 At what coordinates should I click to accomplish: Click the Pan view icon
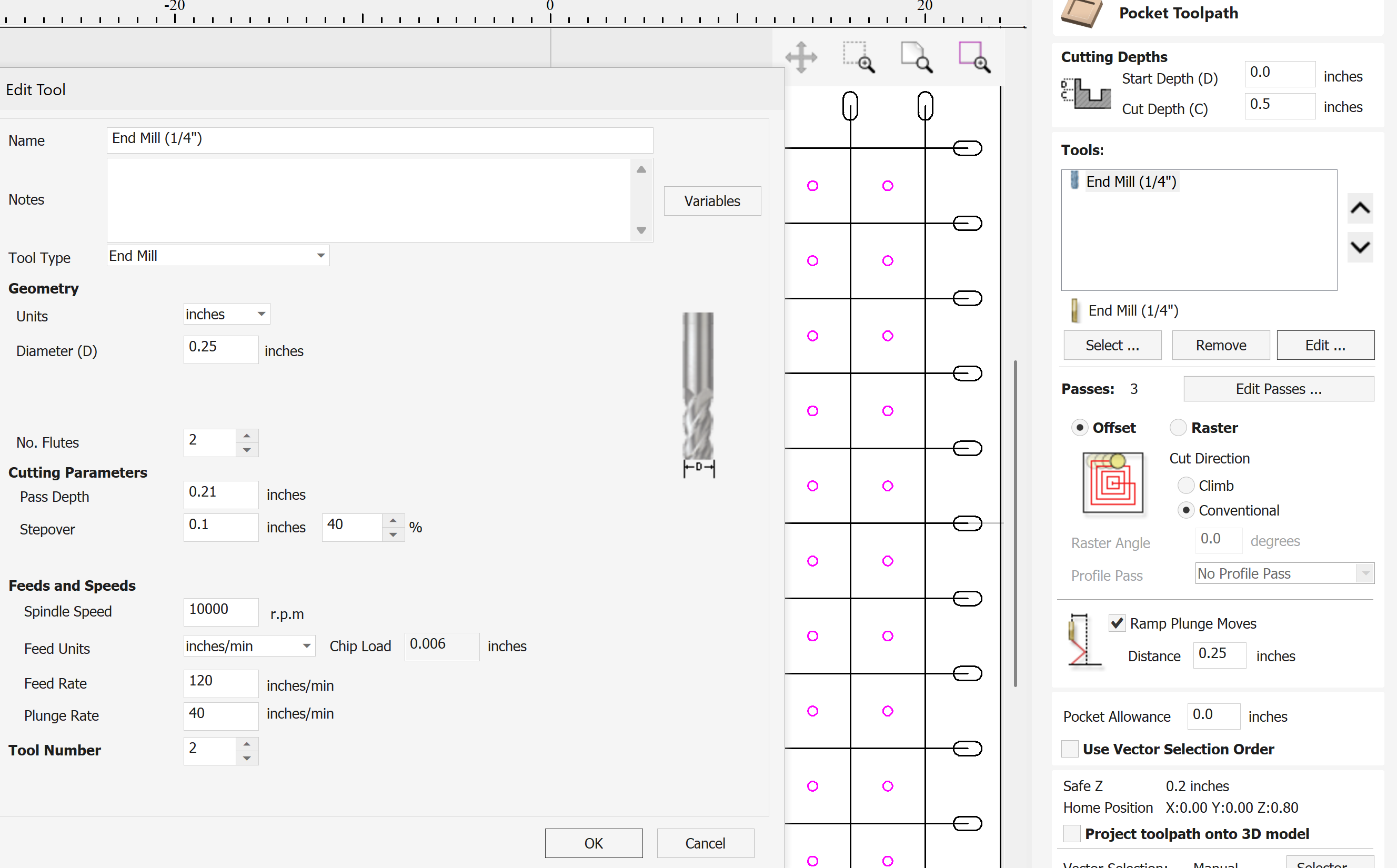tap(801, 57)
